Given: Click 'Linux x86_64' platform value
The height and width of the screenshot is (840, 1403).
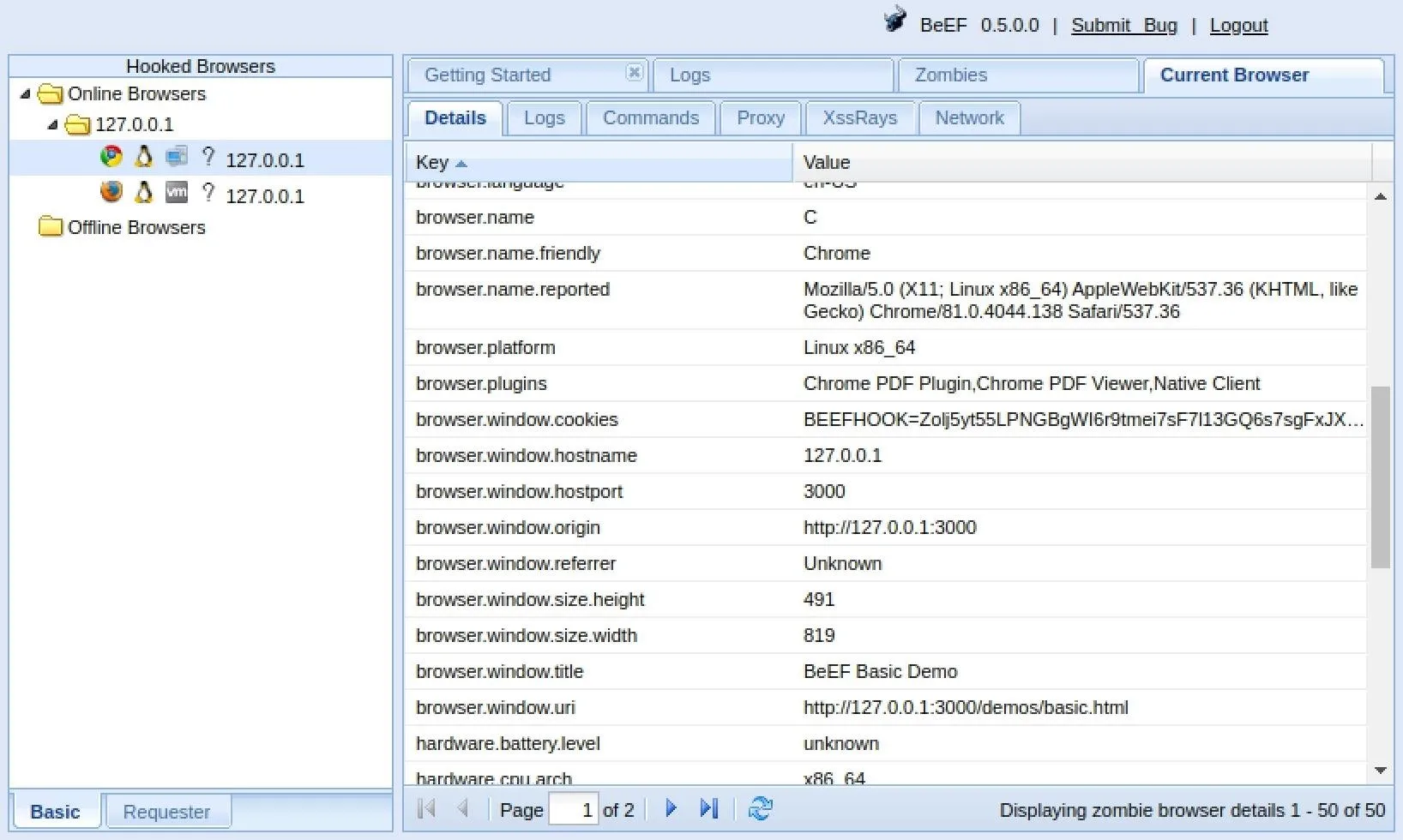Looking at the screenshot, I should pos(859,348).
